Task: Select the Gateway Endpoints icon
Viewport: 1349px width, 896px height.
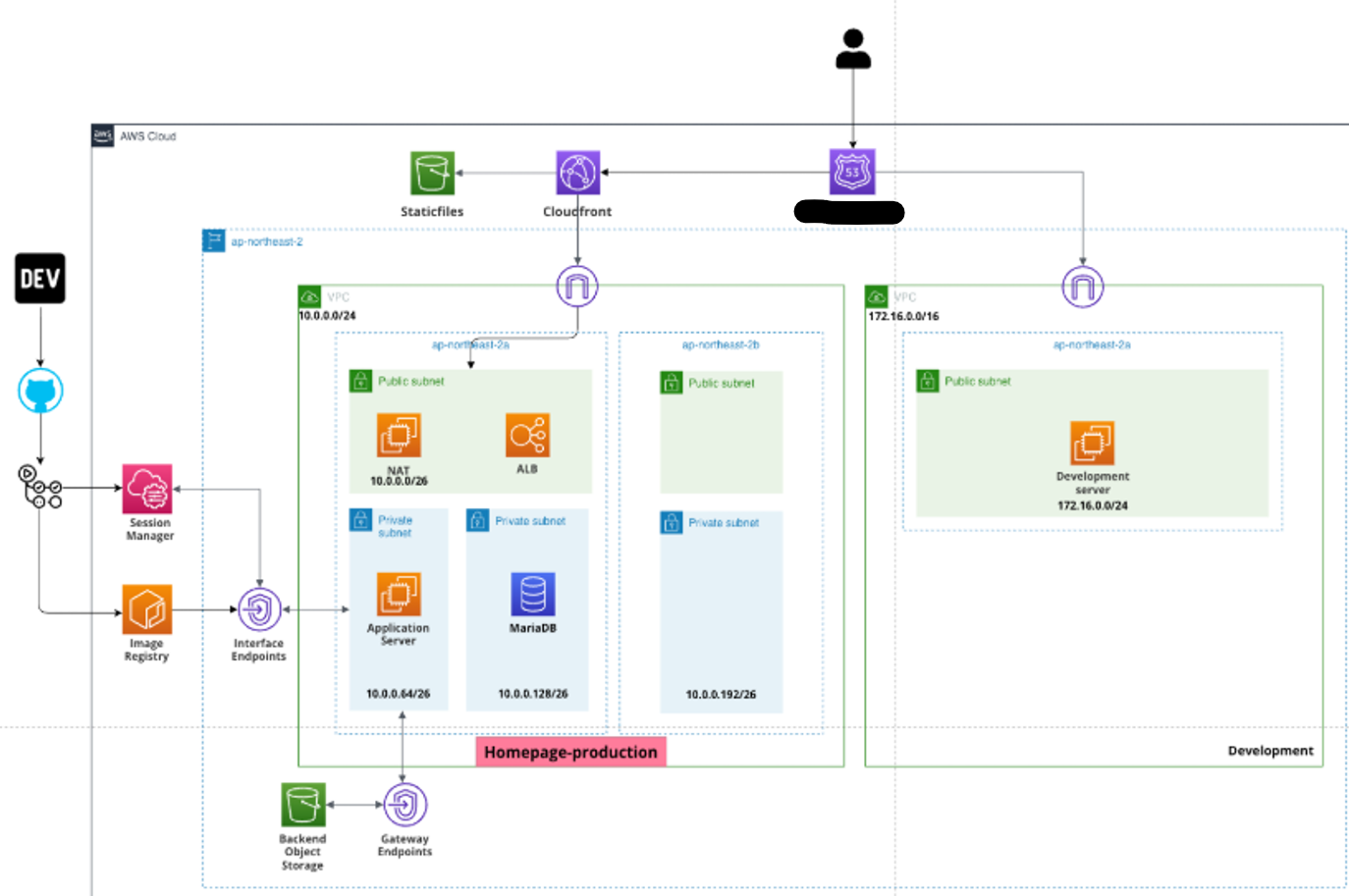Action: click(405, 805)
